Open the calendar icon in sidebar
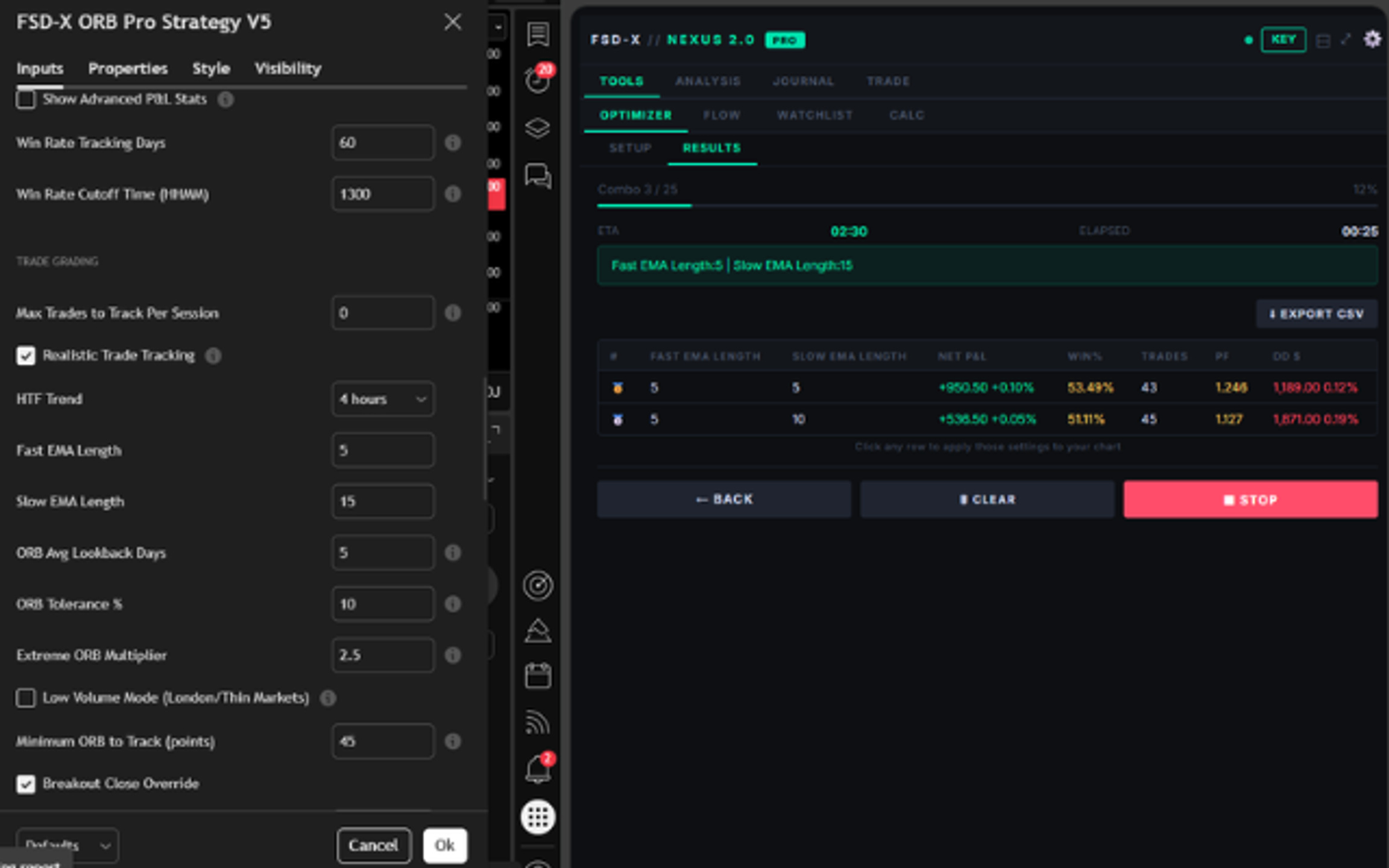 tap(538, 676)
